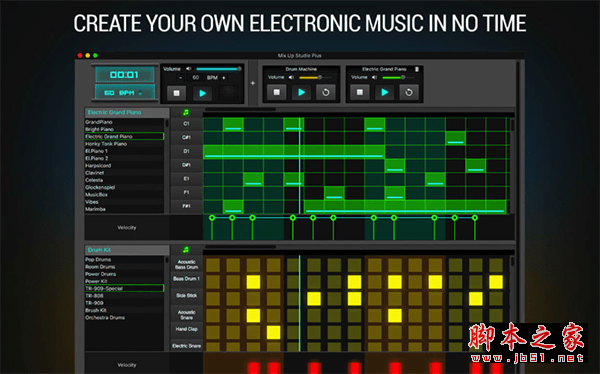Click the green note icon above C1 key

coord(186,112)
